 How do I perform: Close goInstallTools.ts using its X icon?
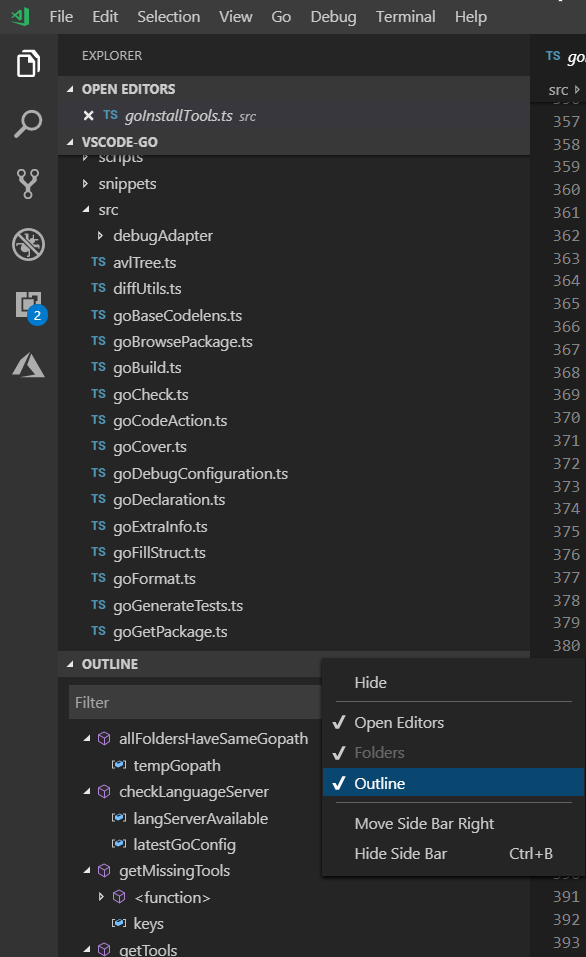click(x=88, y=115)
